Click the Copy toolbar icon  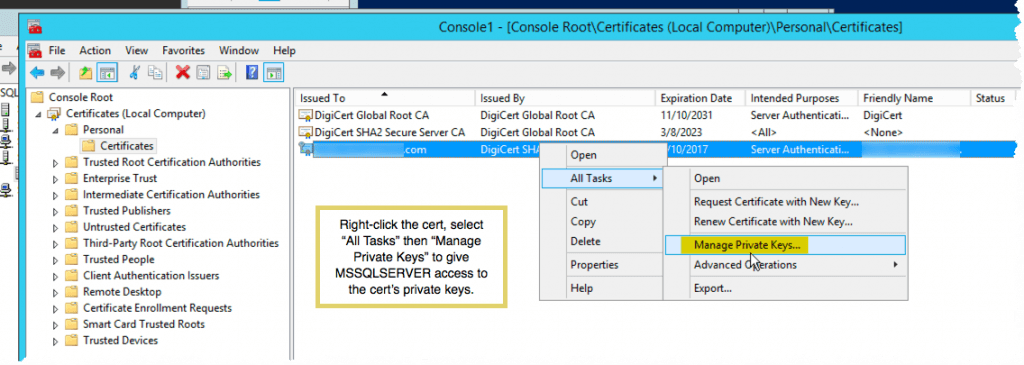pos(155,72)
